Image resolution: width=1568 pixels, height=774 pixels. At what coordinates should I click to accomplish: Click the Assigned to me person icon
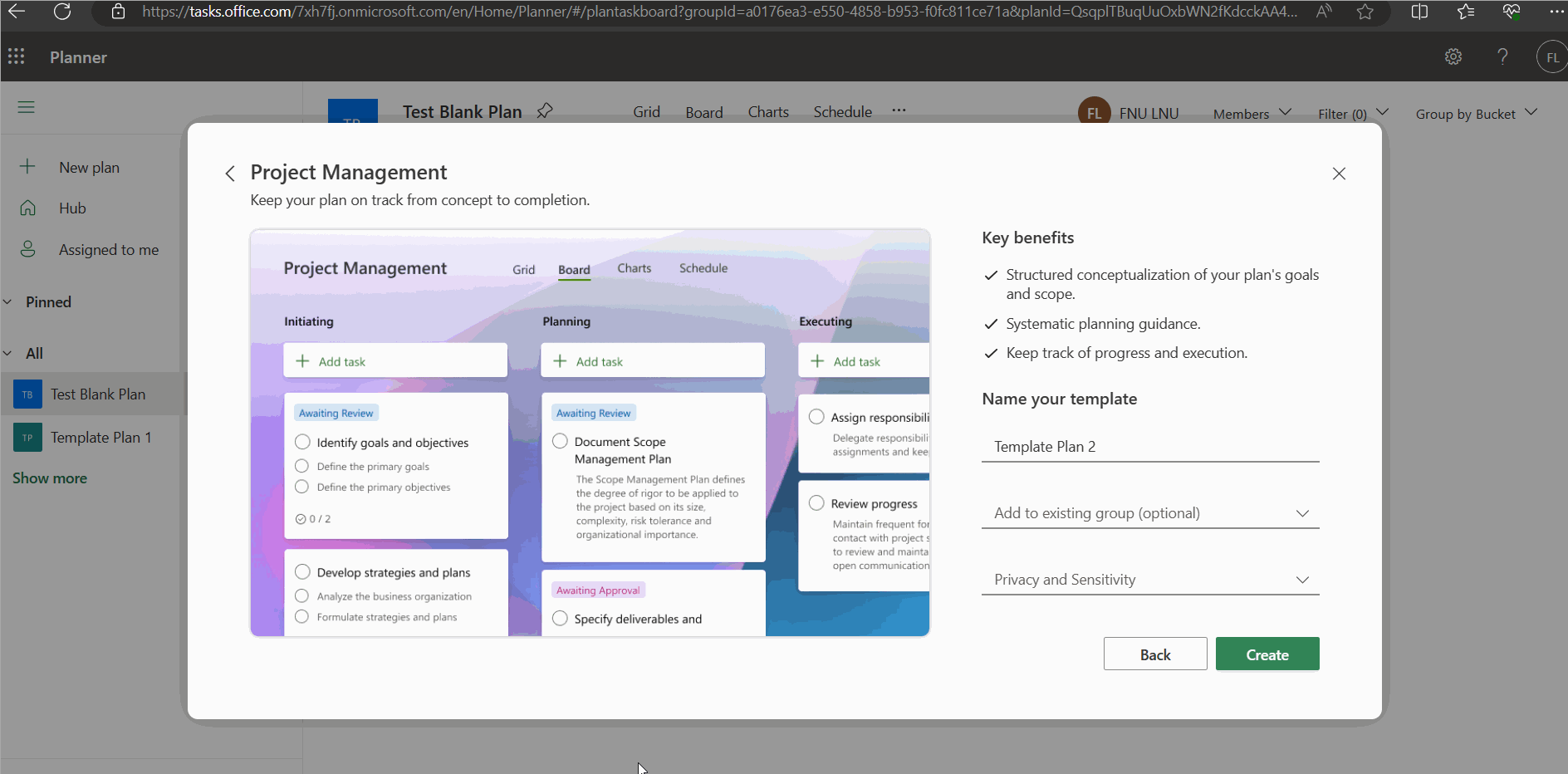pos(27,249)
